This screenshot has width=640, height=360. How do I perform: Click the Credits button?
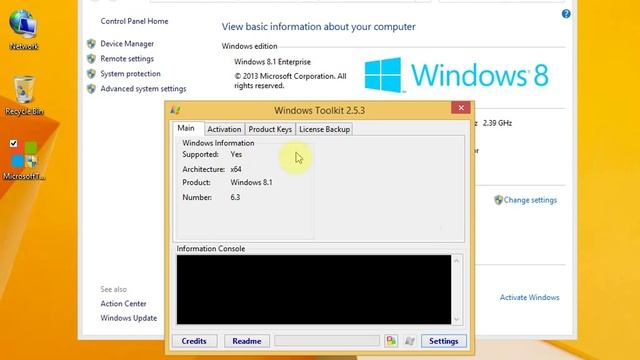click(x=194, y=341)
